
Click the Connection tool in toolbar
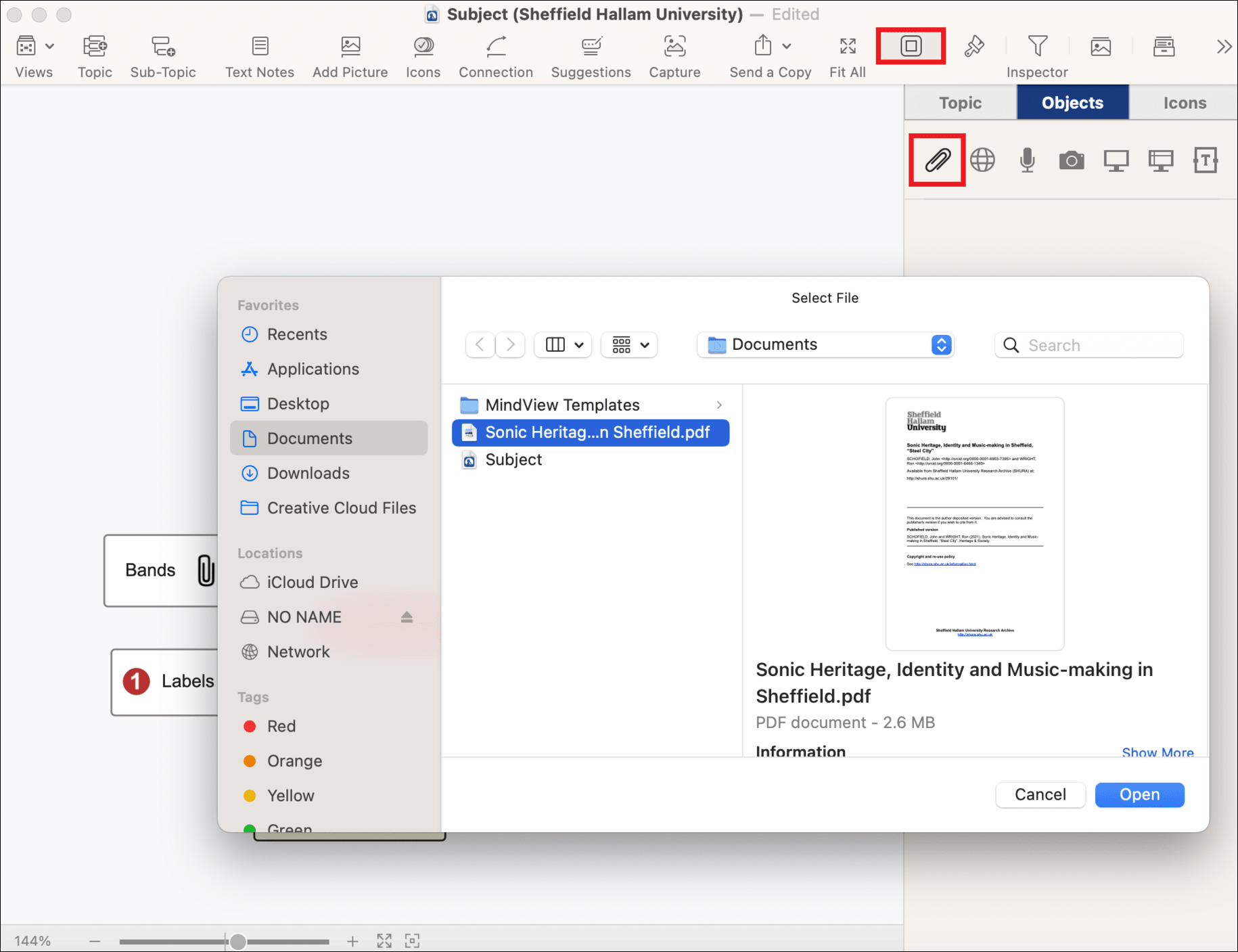point(495,56)
